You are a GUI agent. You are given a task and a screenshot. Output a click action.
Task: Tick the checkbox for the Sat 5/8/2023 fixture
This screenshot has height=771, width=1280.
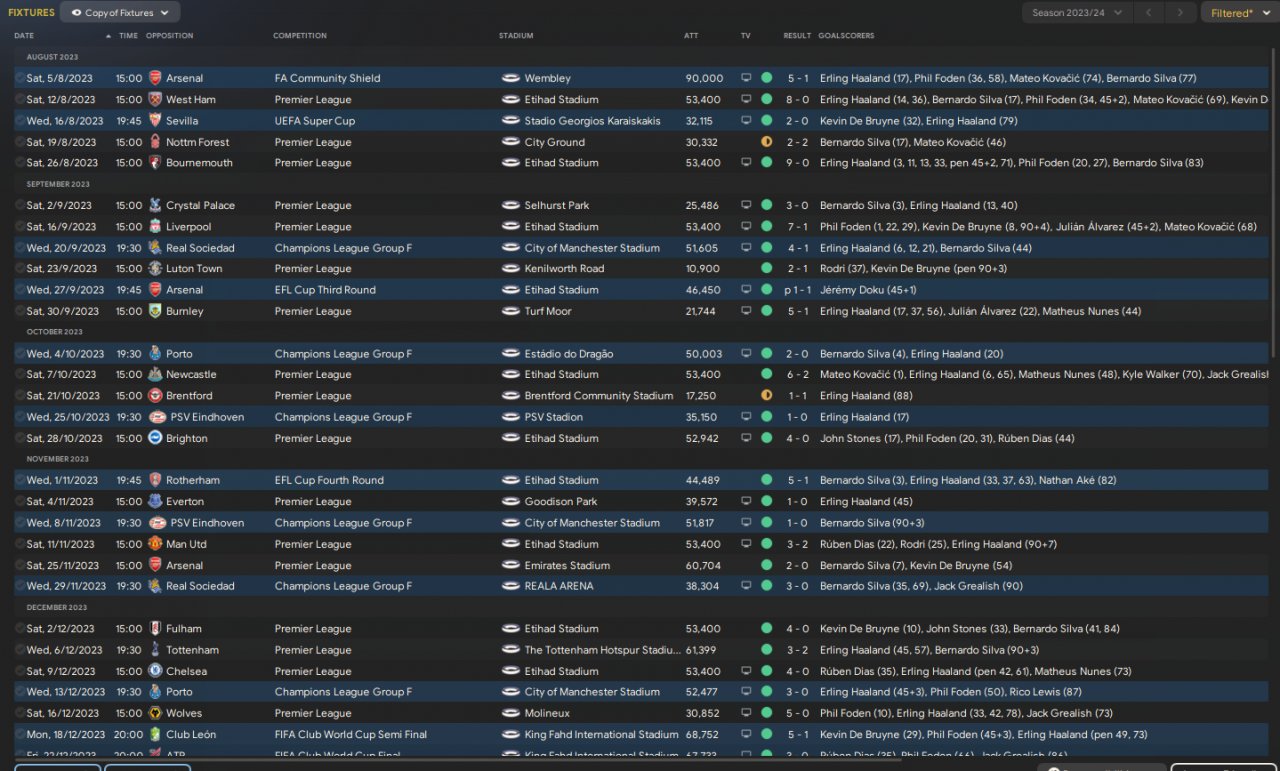(20, 78)
